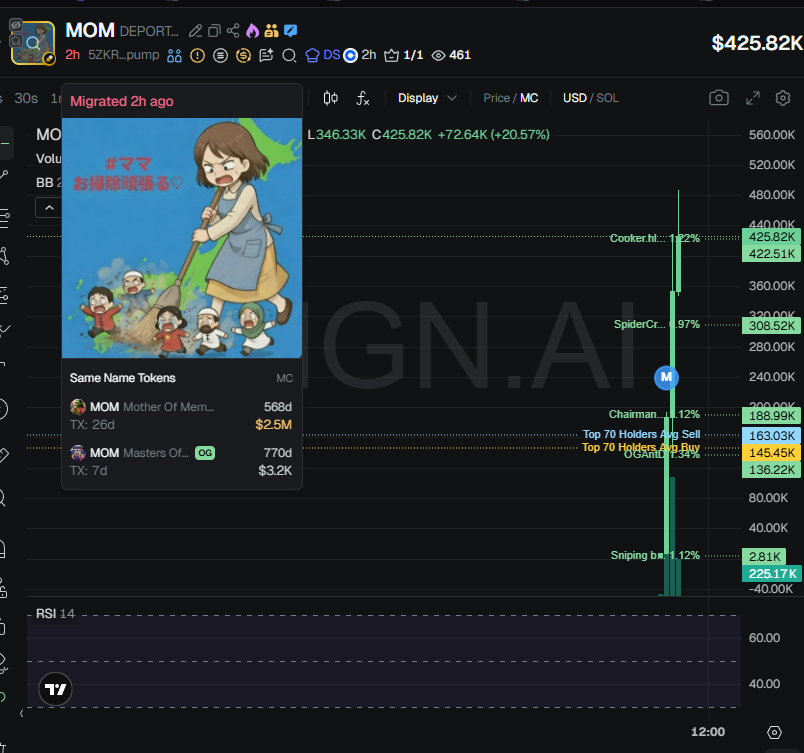Copy the token name with the copy icon
The height and width of the screenshot is (753, 804).
(x=214, y=31)
